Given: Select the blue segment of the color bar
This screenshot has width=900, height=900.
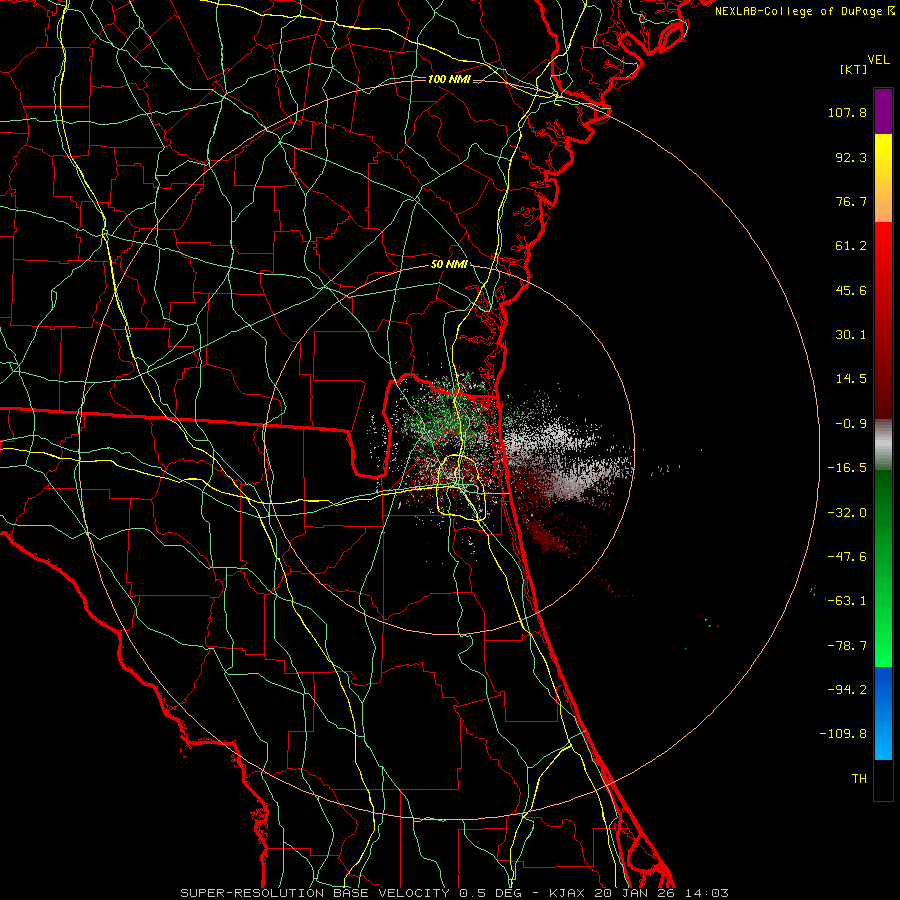Looking at the screenshot, I should (x=883, y=713).
